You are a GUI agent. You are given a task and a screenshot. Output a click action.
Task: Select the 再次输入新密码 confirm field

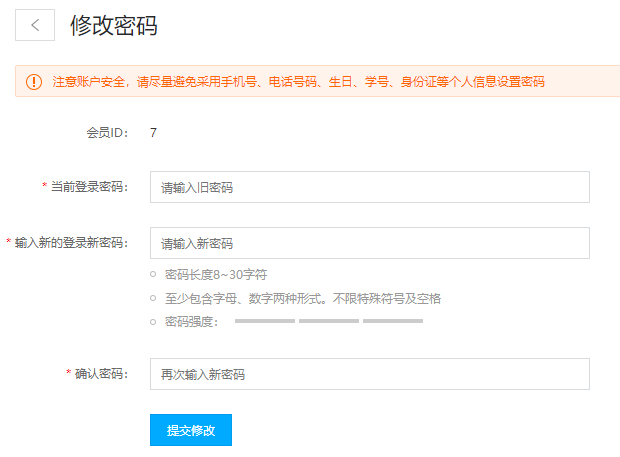click(x=369, y=374)
